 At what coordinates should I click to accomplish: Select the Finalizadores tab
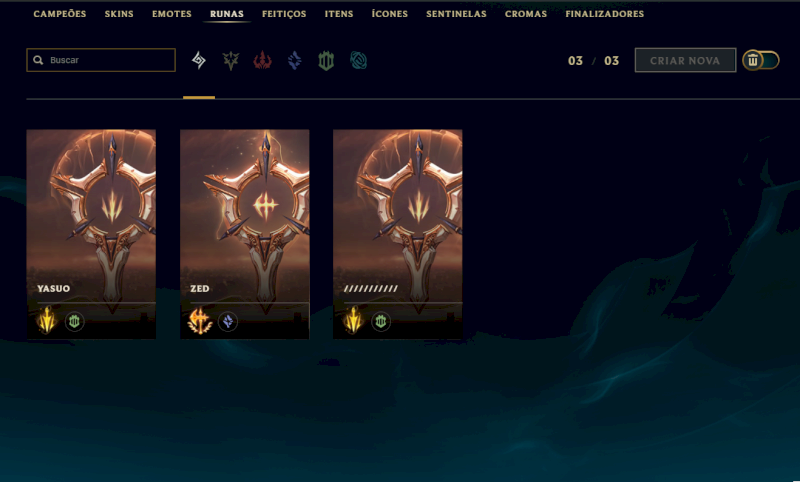pyautogui.click(x=605, y=14)
